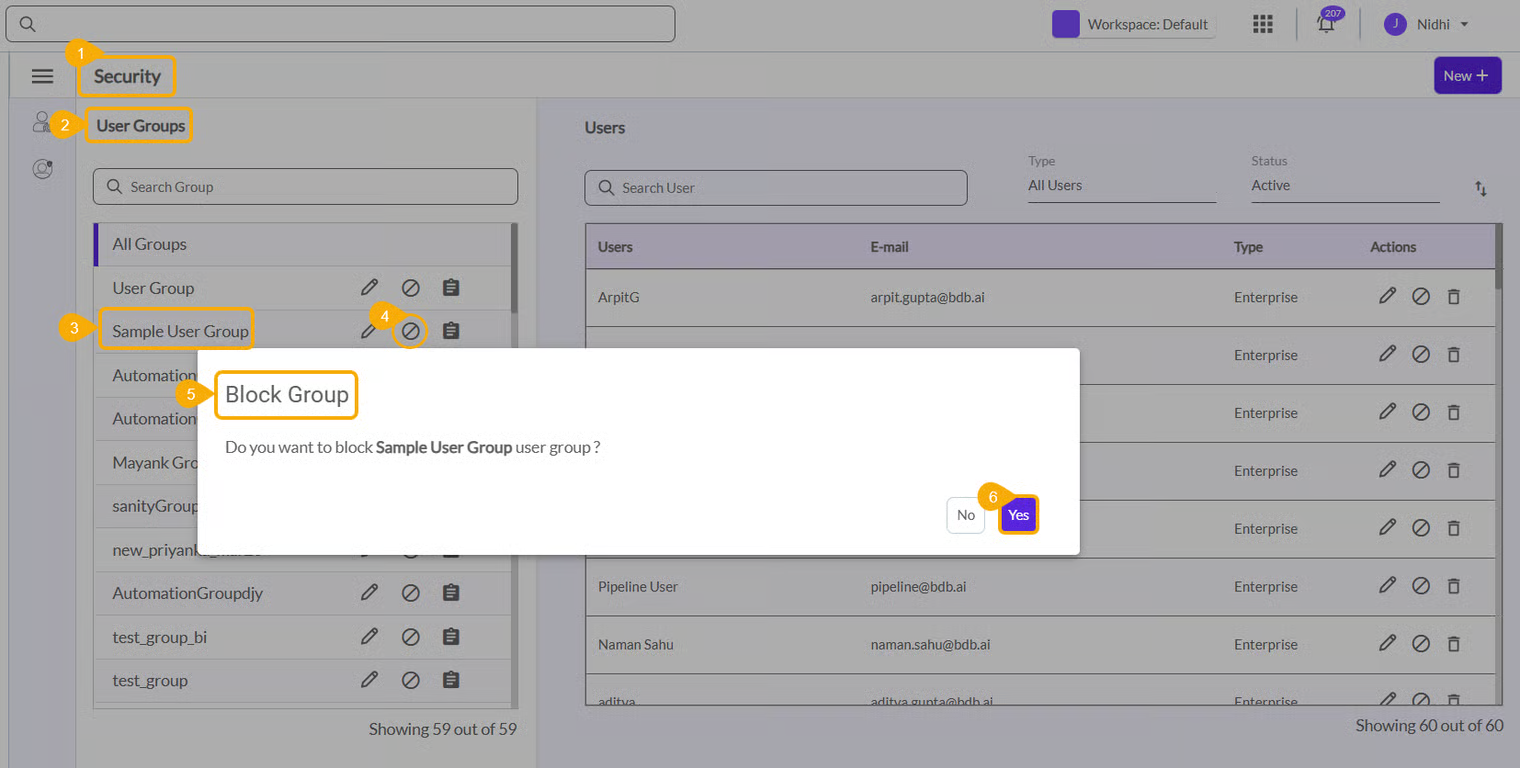Click the New button

1466,76
